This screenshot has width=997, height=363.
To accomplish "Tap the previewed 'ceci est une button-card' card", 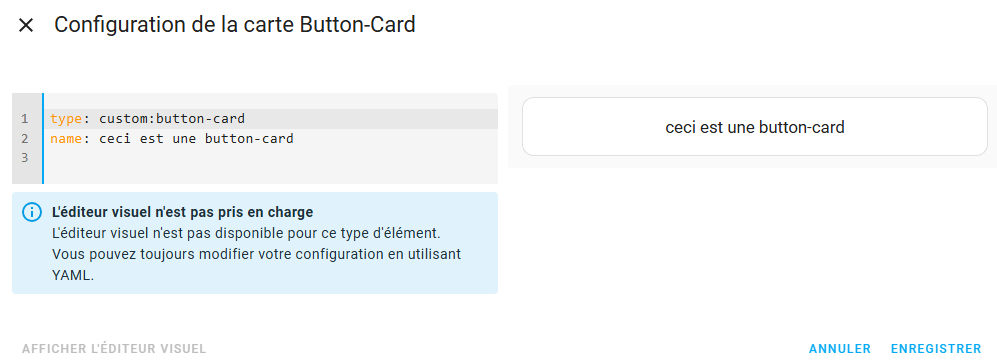I will pos(754,127).
